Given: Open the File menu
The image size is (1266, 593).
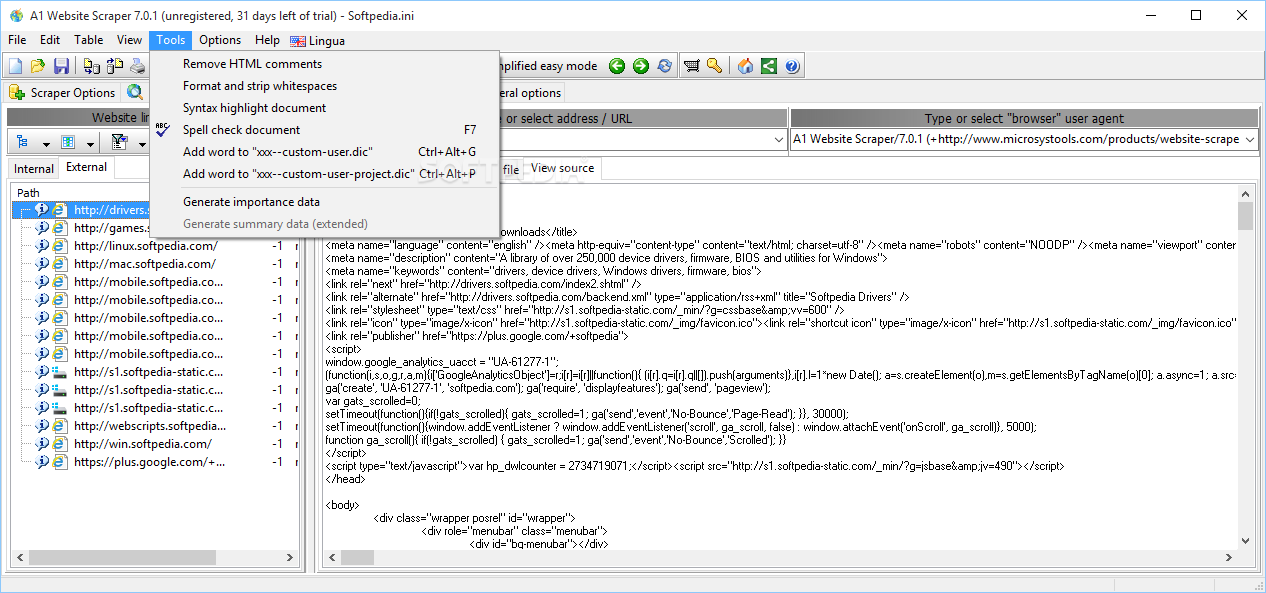Looking at the screenshot, I should point(17,40).
